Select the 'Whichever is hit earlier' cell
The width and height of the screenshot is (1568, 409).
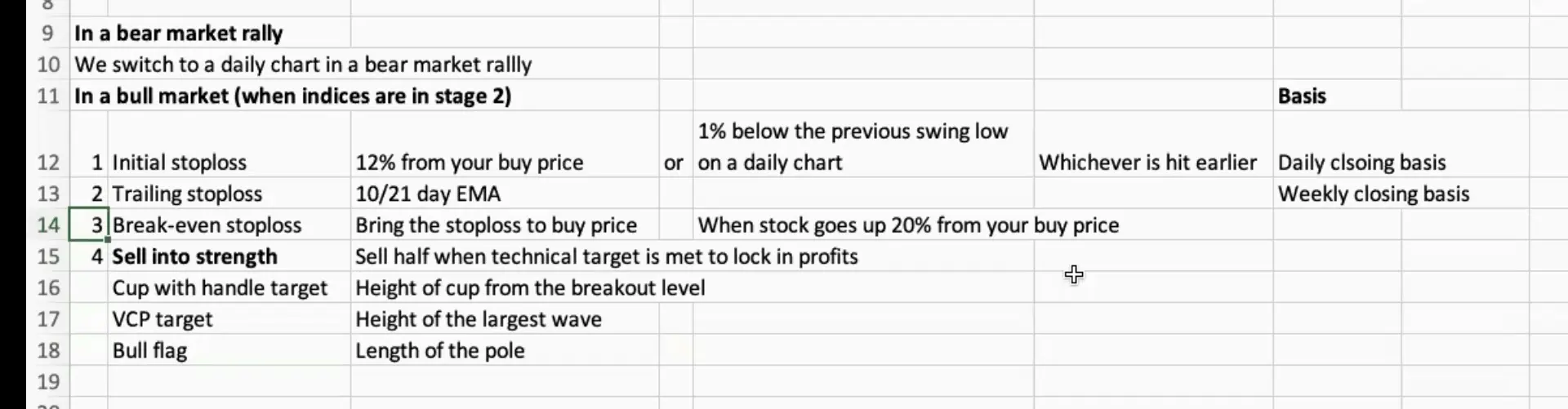coord(1152,162)
